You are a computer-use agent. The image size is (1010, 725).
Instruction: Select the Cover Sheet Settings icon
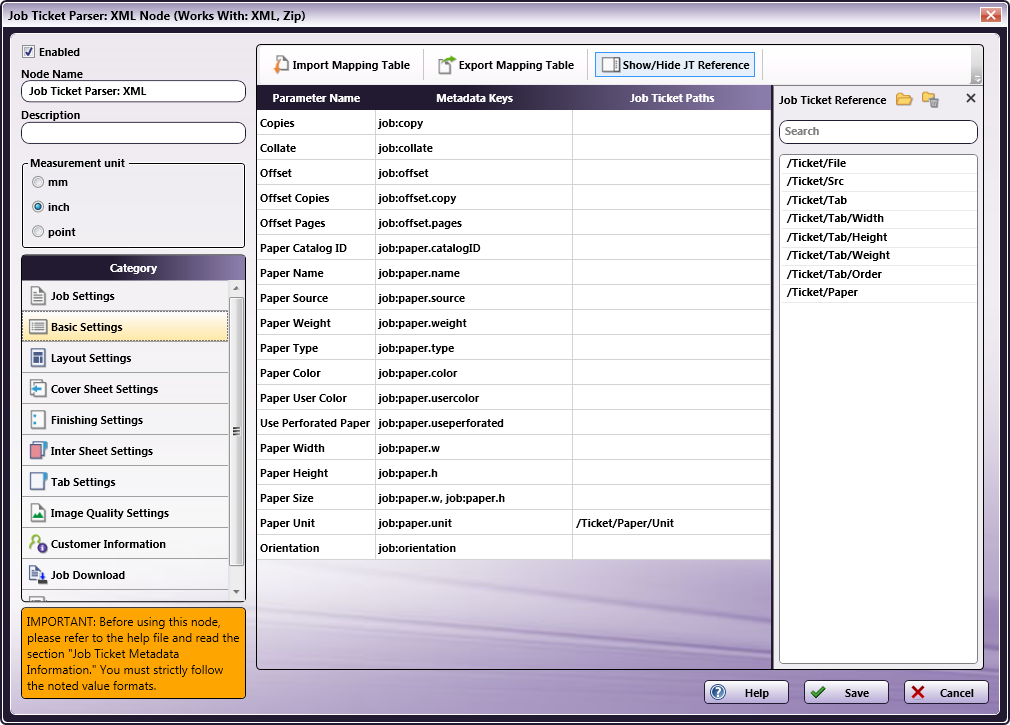pyautogui.click(x=38, y=389)
